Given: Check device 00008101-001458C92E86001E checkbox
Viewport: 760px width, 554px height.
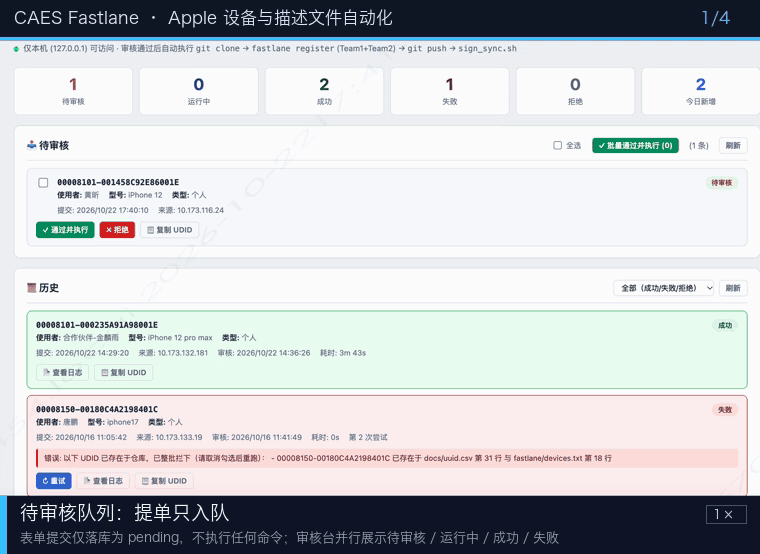Looking at the screenshot, I should pos(43,183).
